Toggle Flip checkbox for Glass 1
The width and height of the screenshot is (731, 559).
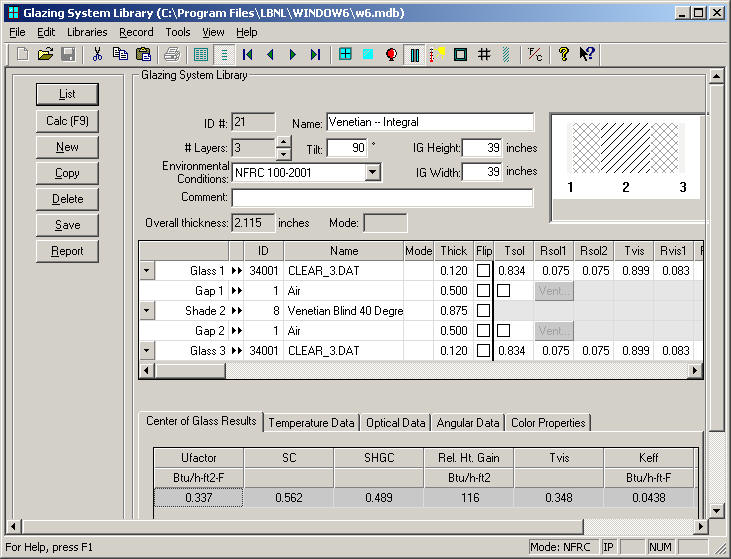point(484,270)
